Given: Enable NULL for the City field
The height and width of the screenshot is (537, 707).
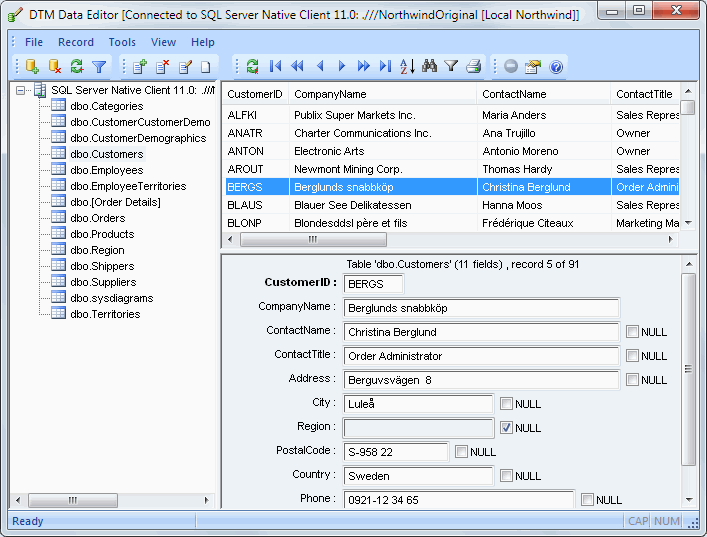Looking at the screenshot, I should point(506,404).
